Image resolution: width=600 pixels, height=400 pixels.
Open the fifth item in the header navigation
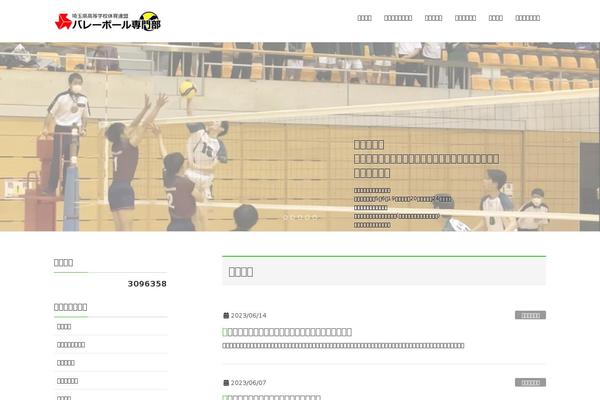point(496,18)
